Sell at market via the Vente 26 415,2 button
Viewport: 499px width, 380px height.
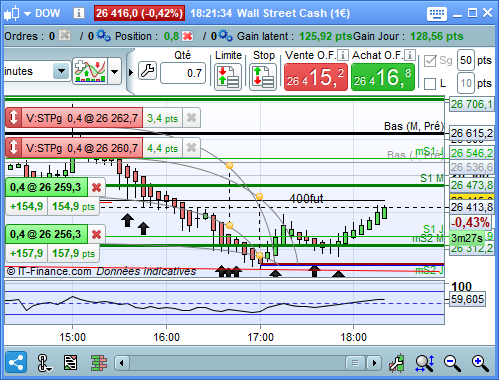tap(316, 77)
